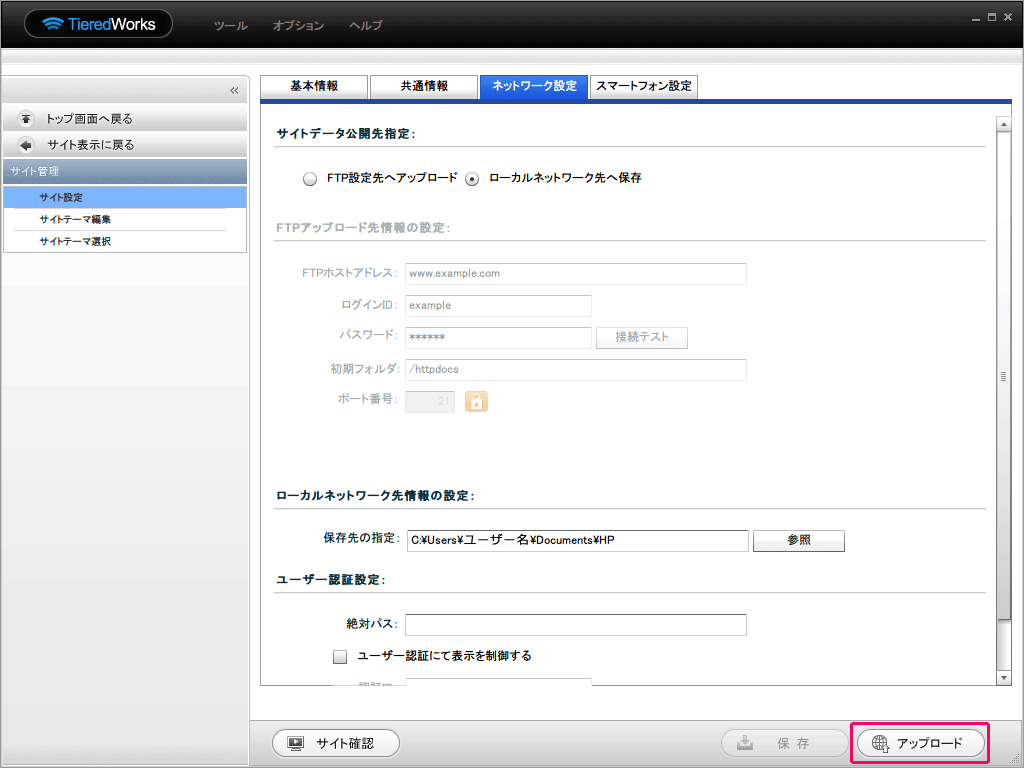Click the back-arrow icon for サイト表示に戻る
Screen dimensions: 1024x768
[26, 145]
